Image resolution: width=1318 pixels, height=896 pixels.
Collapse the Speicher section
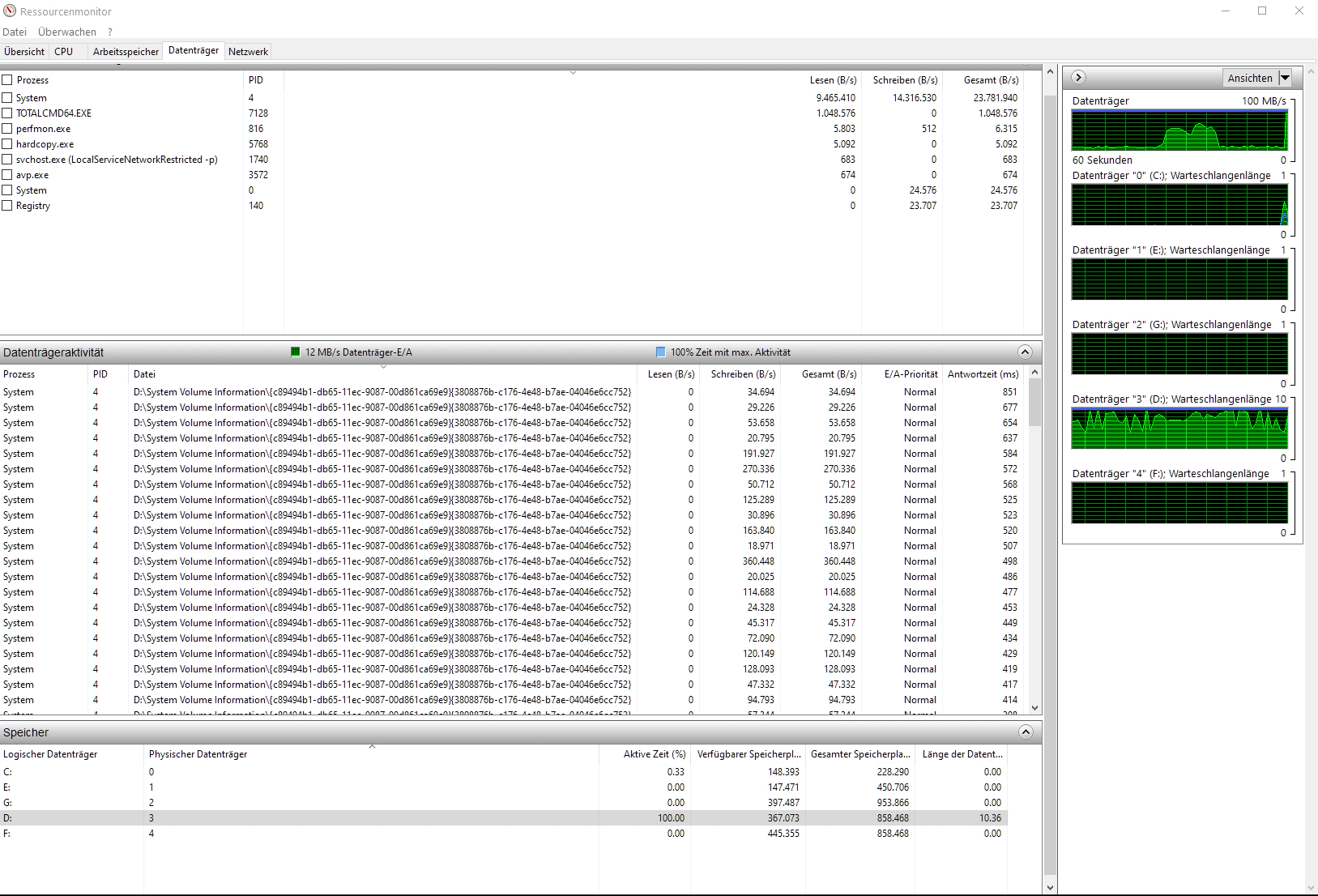click(x=1025, y=732)
